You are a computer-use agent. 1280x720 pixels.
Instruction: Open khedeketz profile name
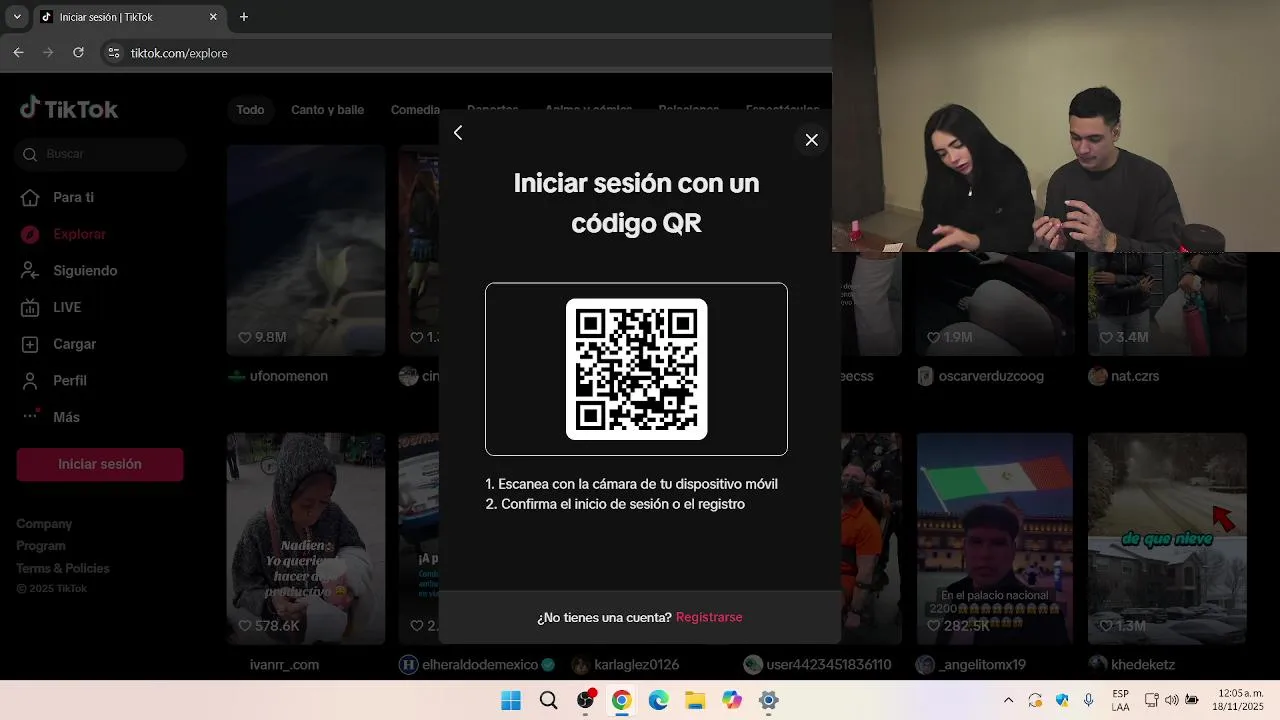1142,664
